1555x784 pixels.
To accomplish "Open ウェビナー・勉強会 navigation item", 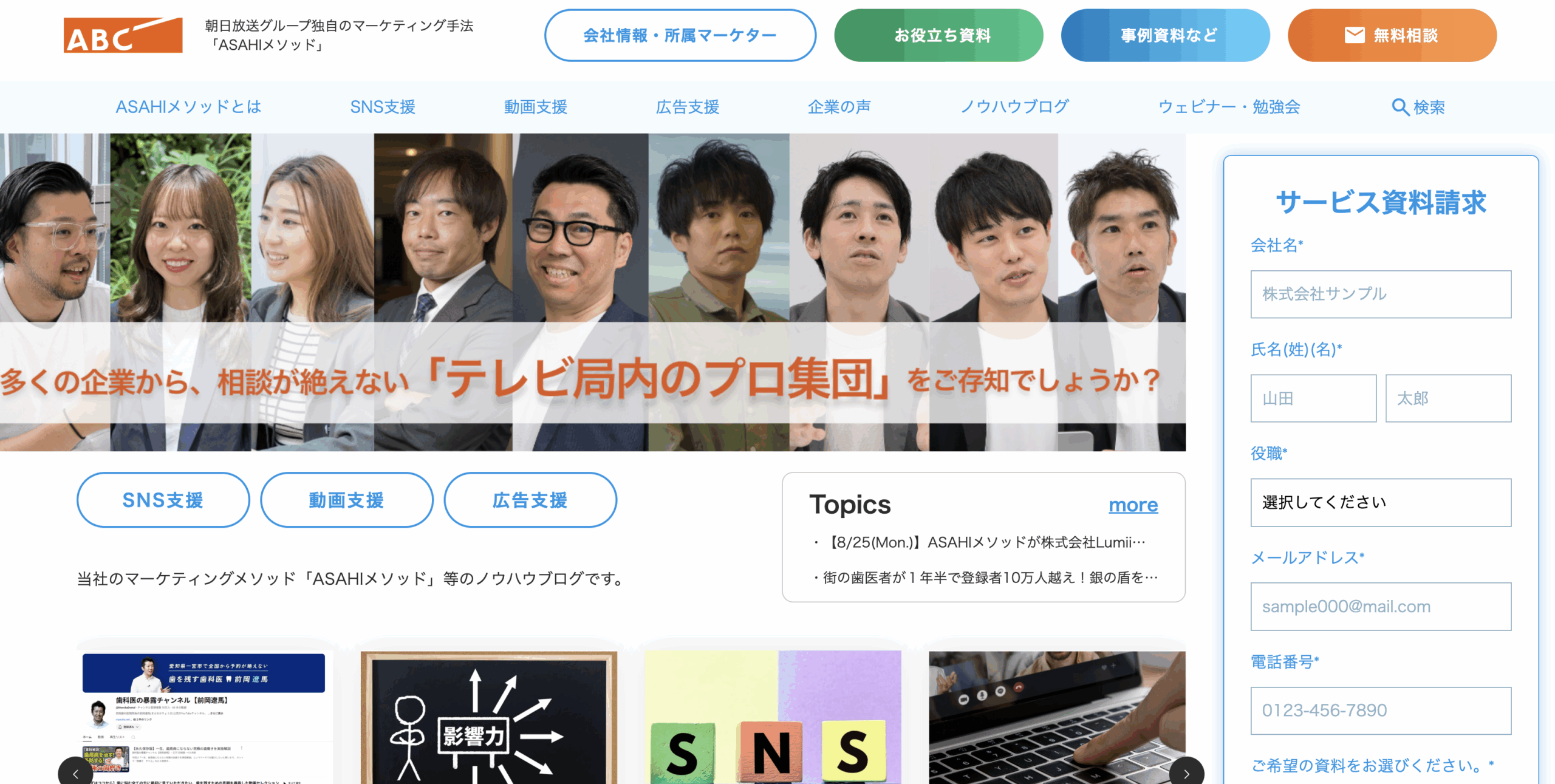I will click(x=1229, y=107).
